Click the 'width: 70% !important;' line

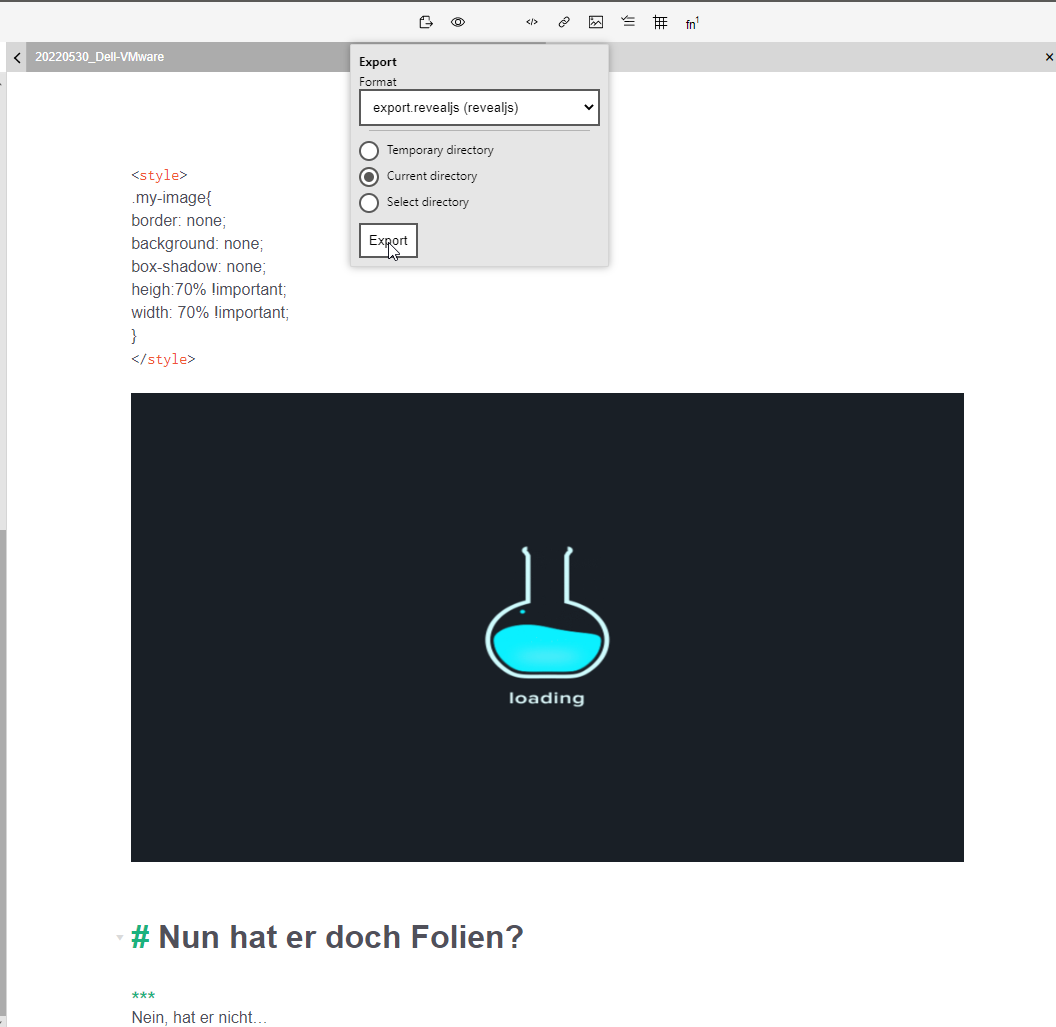(x=210, y=312)
